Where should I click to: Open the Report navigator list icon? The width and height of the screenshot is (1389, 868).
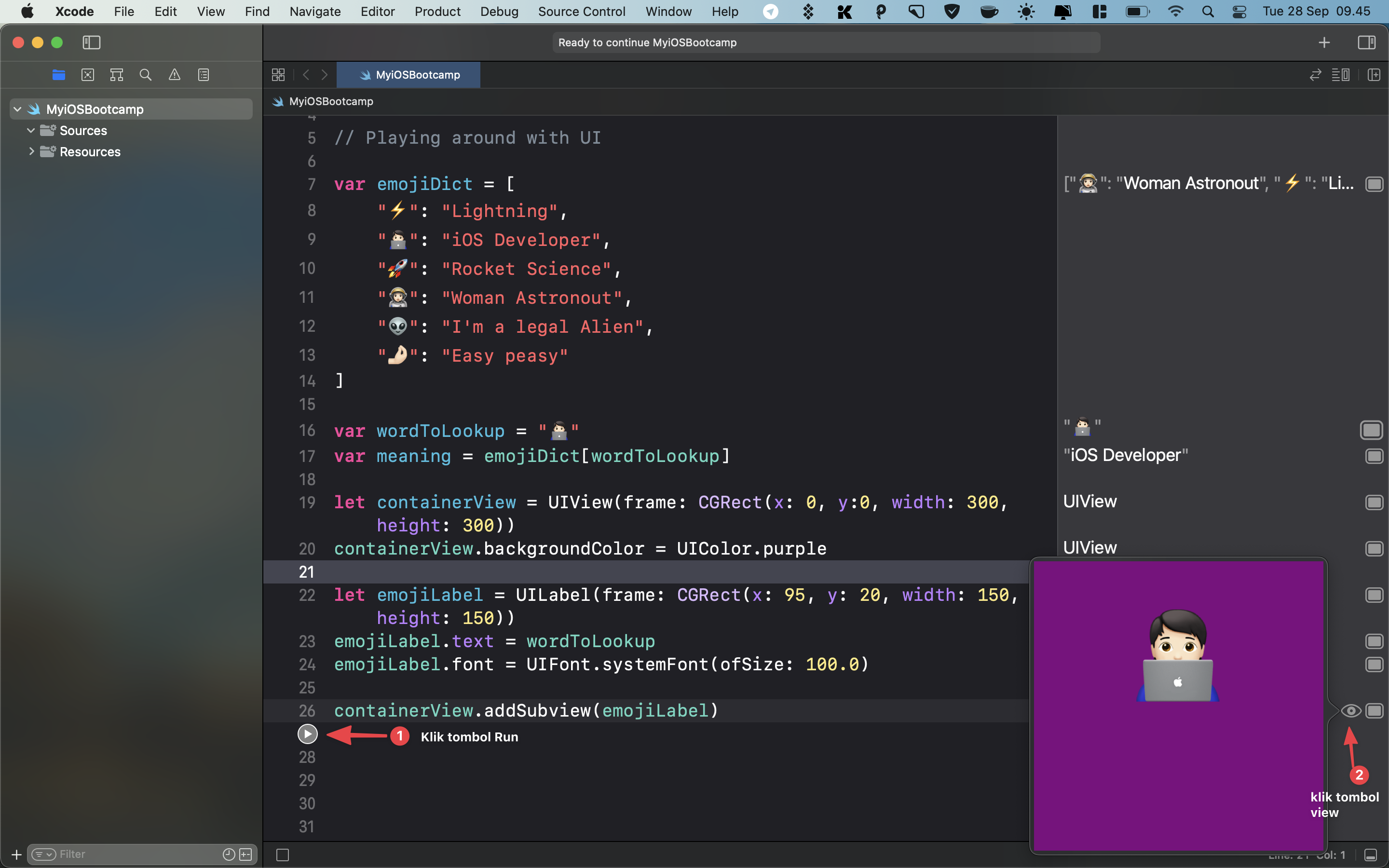point(203,75)
